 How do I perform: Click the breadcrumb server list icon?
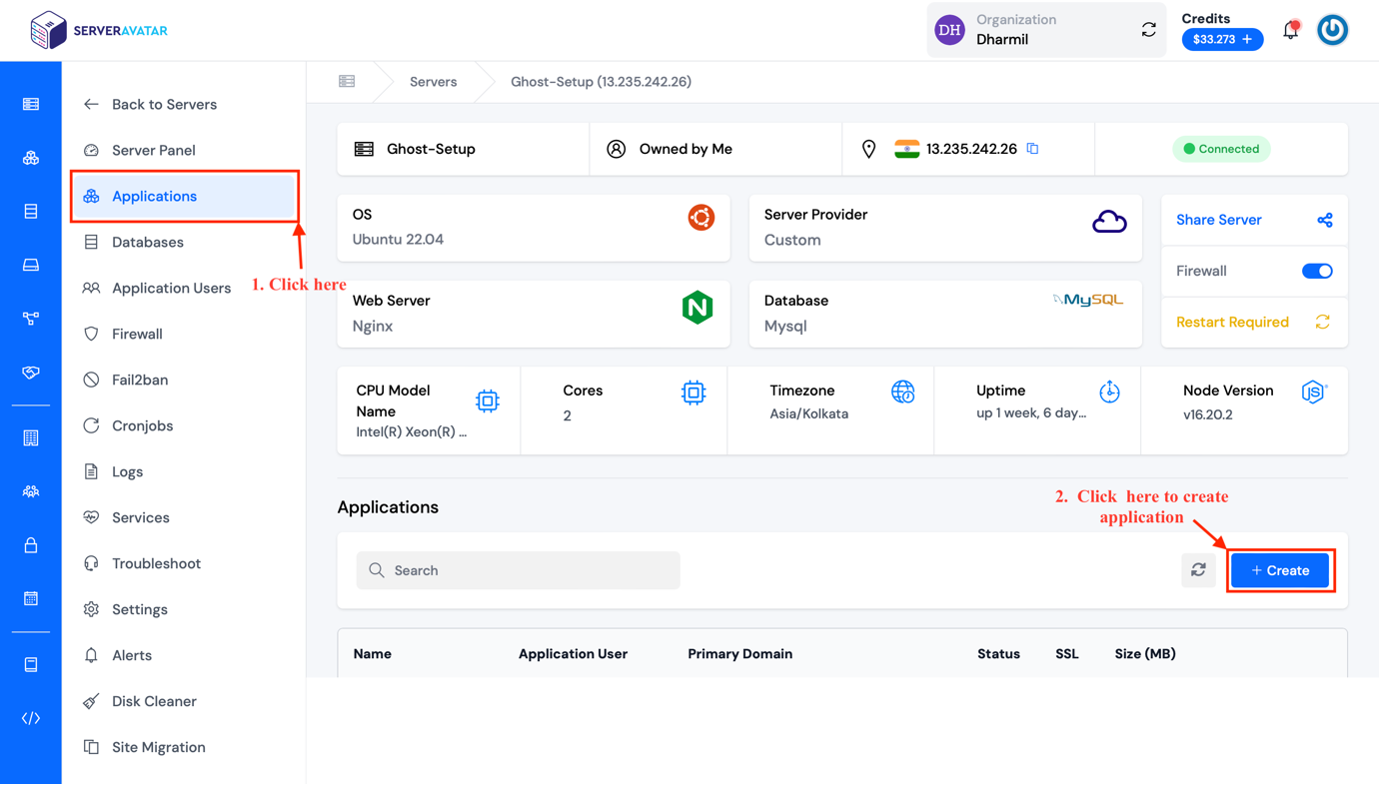[348, 82]
